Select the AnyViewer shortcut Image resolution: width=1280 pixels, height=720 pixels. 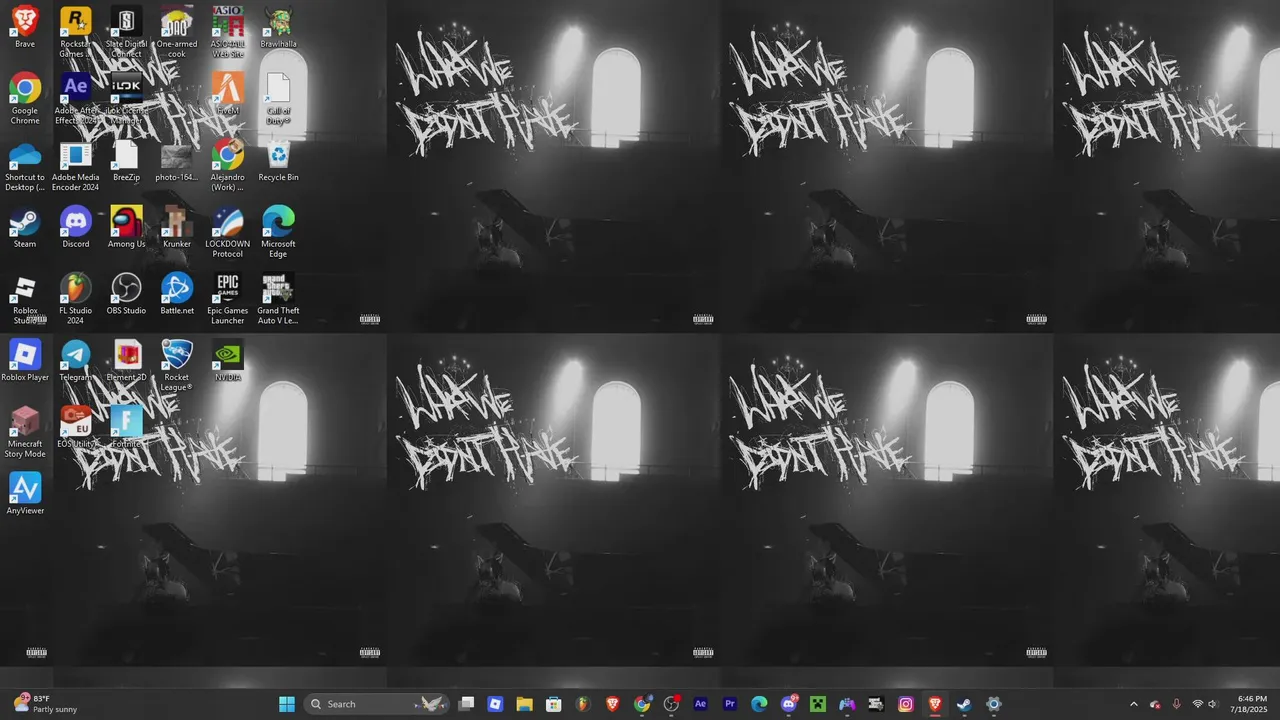coord(25,495)
